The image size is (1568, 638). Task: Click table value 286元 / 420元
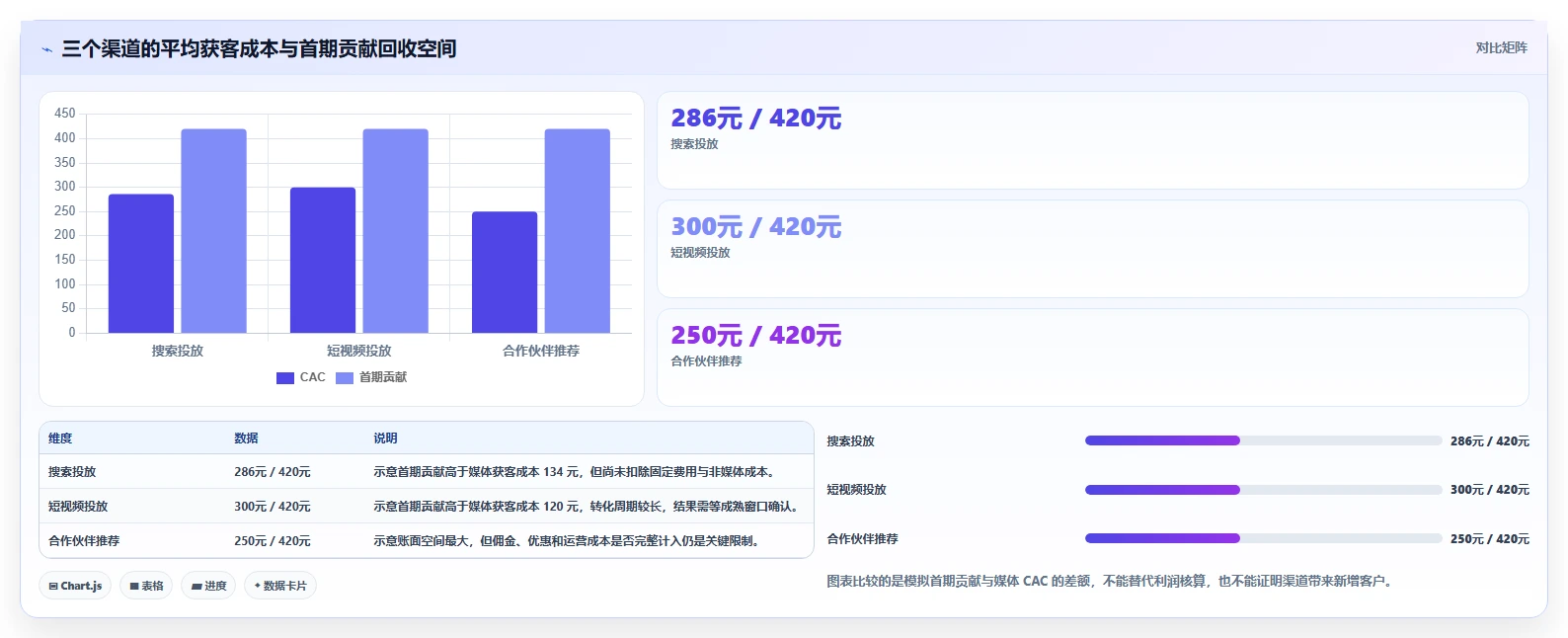pos(273,472)
